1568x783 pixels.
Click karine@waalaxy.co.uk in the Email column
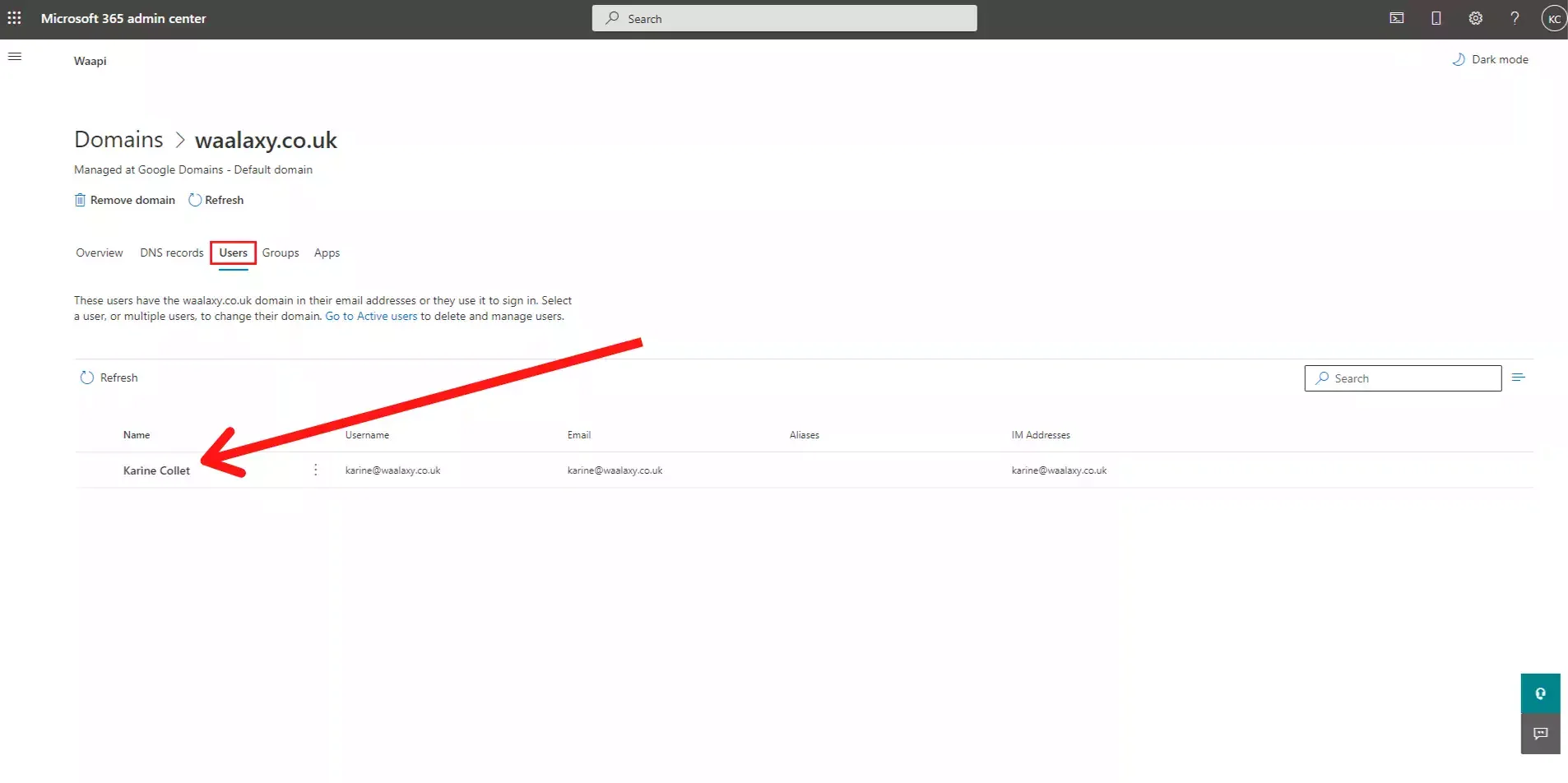[615, 470]
